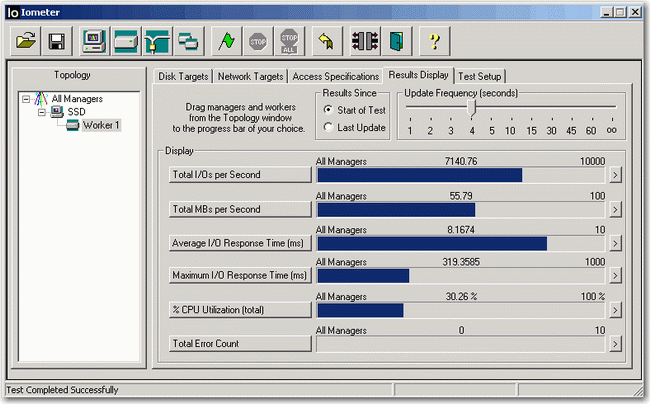
Task: Select the Results Display tab
Action: point(418,75)
